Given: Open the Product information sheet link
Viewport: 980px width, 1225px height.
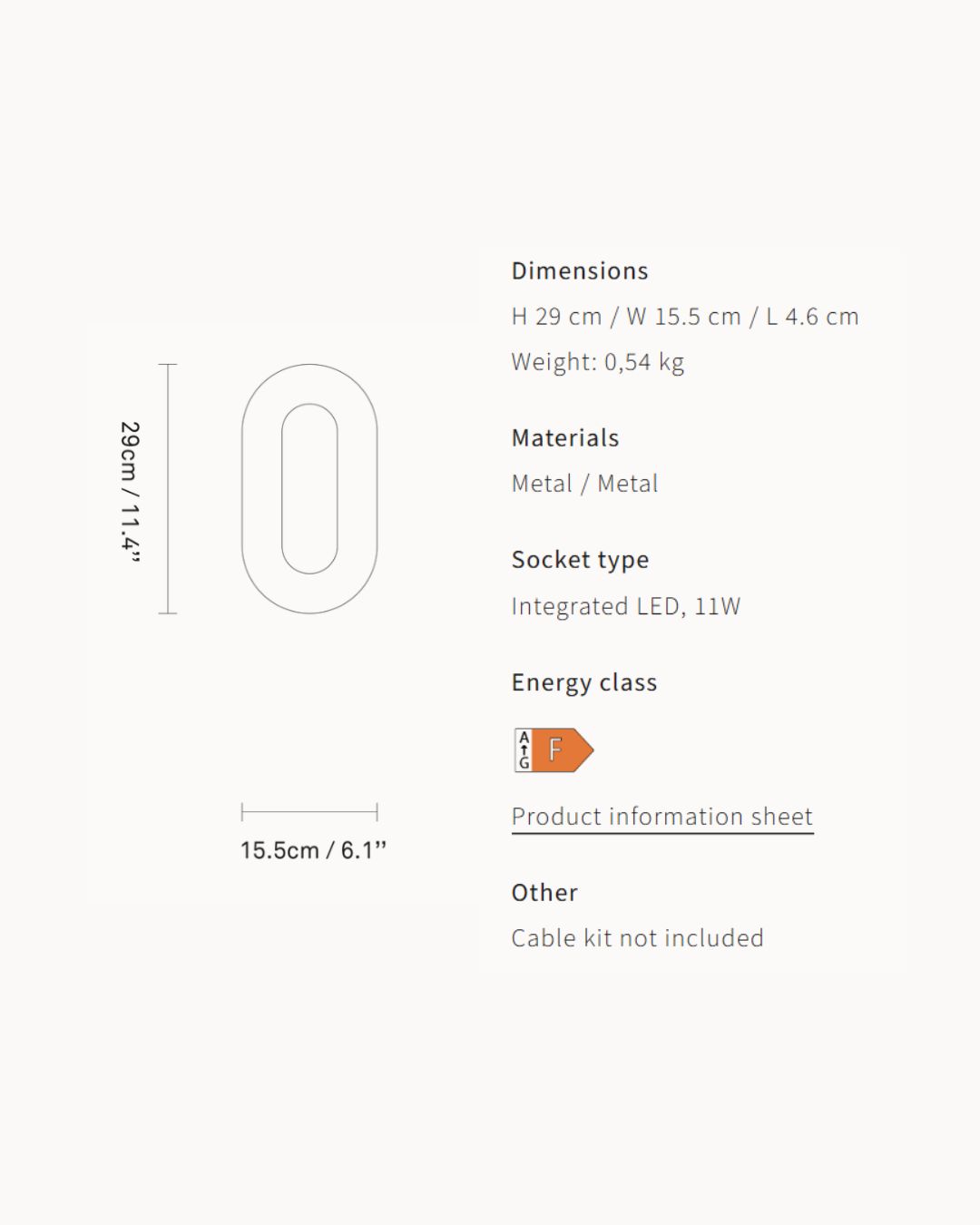Looking at the screenshot, I should (661, 817).
